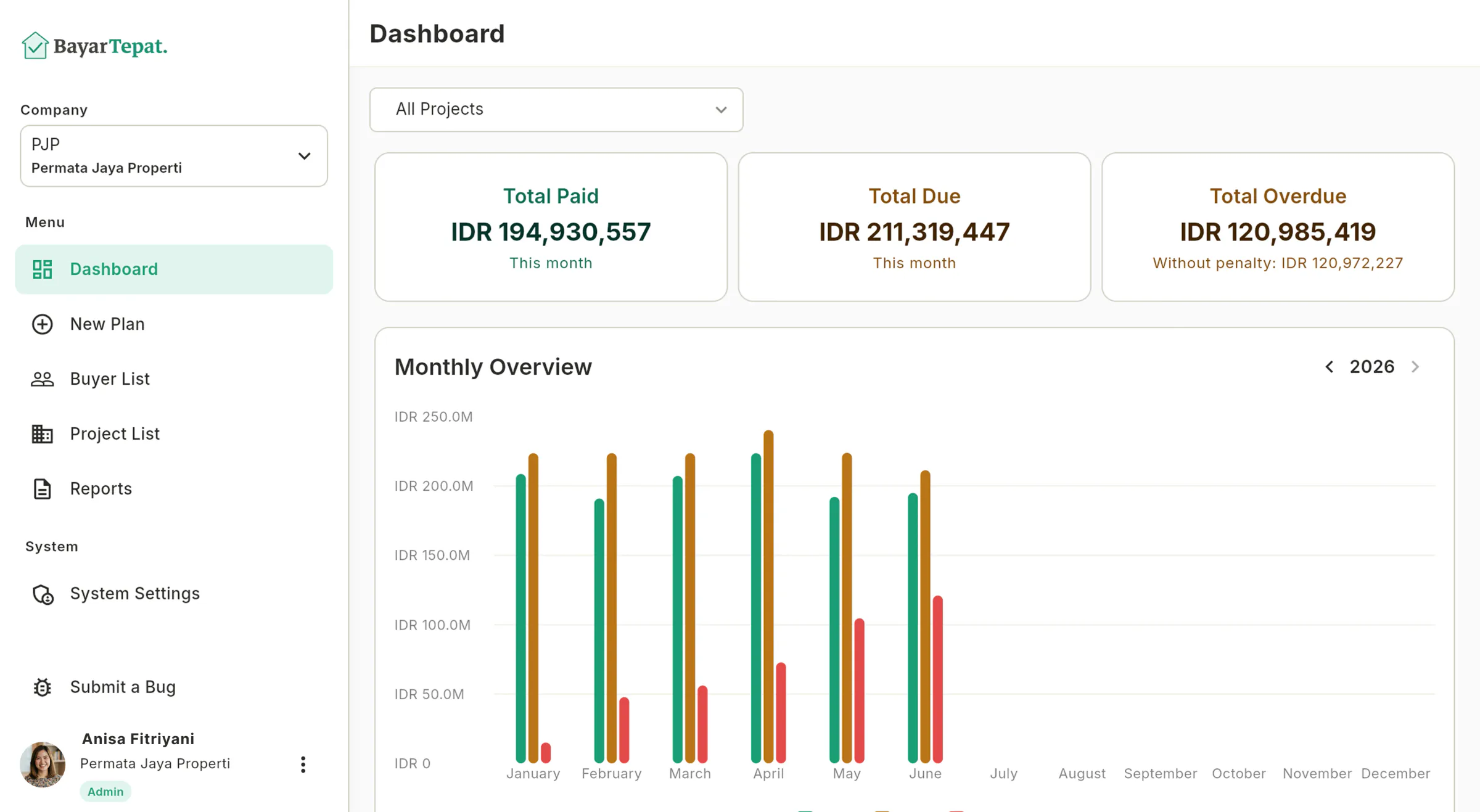
Task: Click June's orange due bar
Action: [x=925, y=617]
